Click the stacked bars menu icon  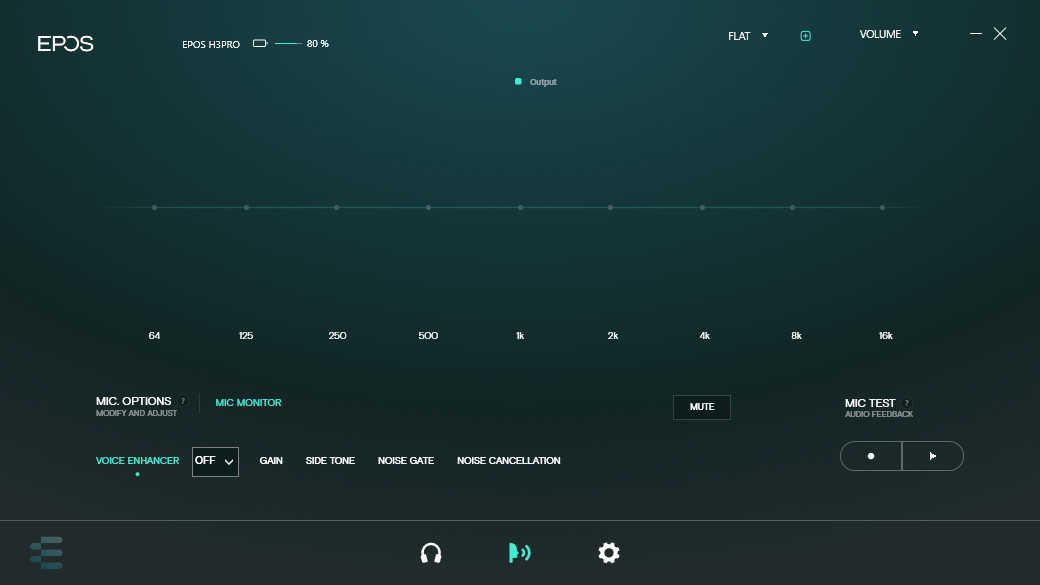(x=46, y=552)
